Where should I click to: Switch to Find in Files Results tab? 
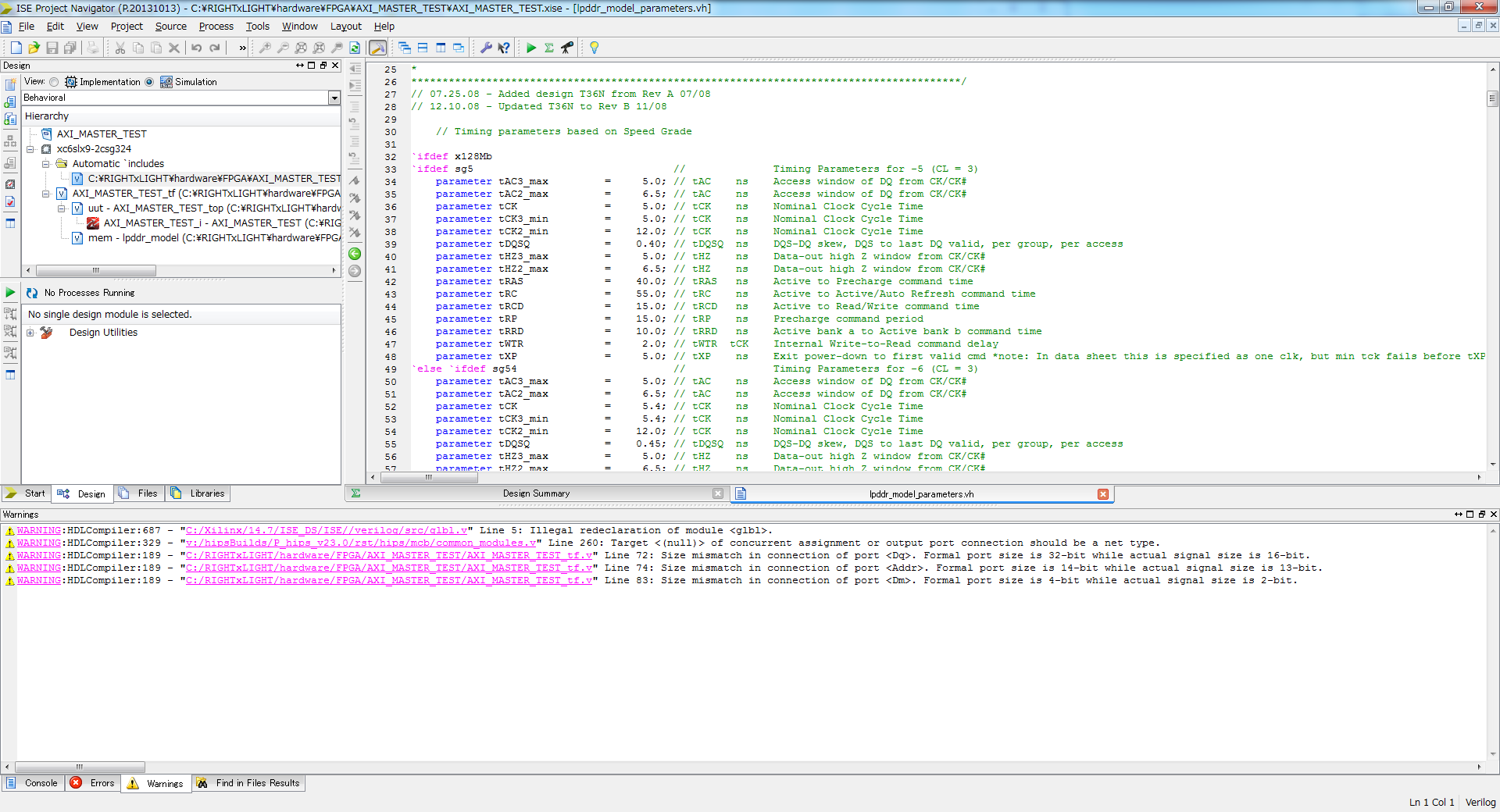(x=248, y=783)
